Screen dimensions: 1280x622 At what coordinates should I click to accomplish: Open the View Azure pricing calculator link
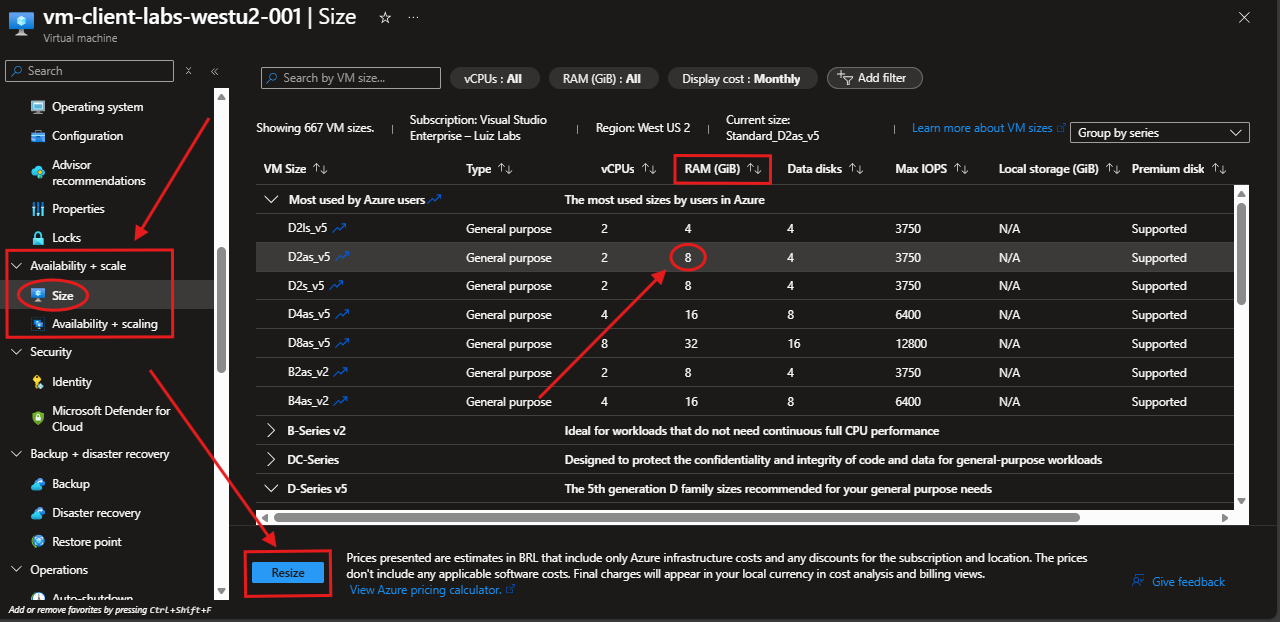pos(425,590)
